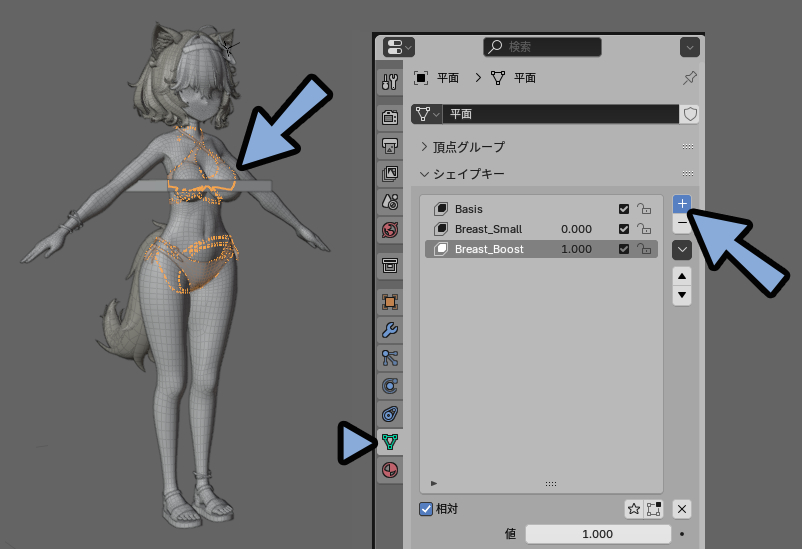The width and height of the screenshot is (802, 549).
Task: Open shape key specials dropdown menu
Action: (x=682, y=250)
